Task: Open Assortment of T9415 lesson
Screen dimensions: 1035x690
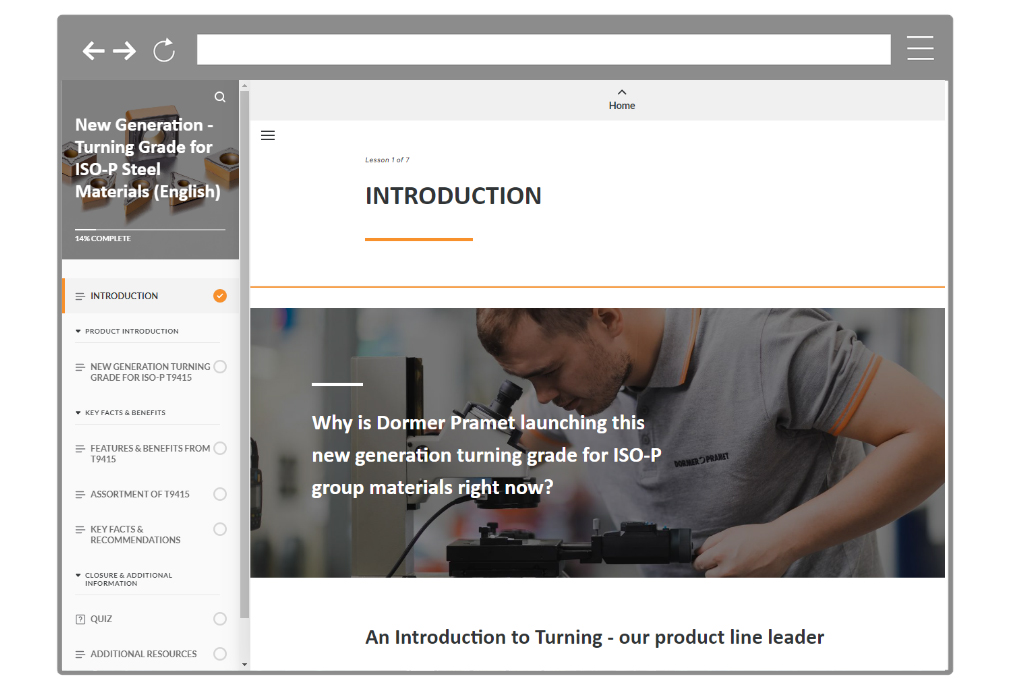Action: tap(140, 494)
